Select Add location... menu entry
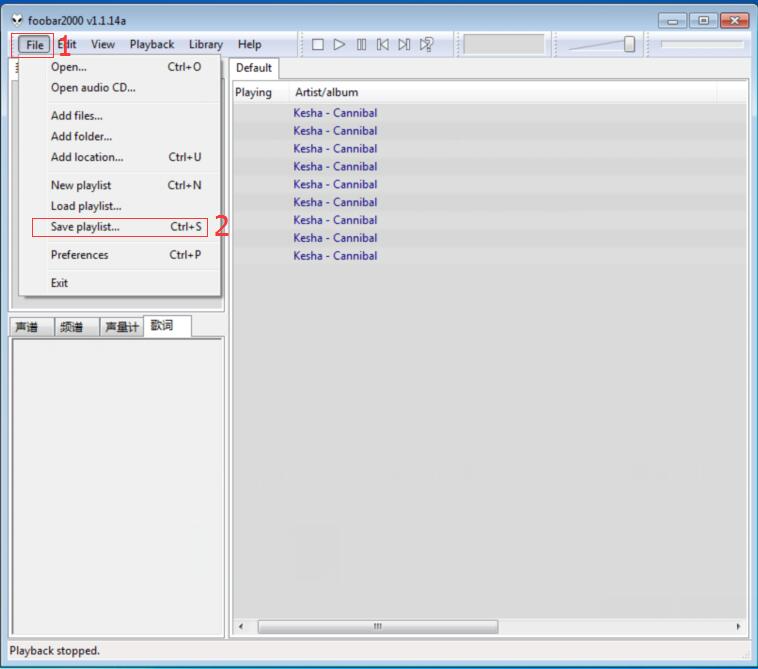 point(119,157)
